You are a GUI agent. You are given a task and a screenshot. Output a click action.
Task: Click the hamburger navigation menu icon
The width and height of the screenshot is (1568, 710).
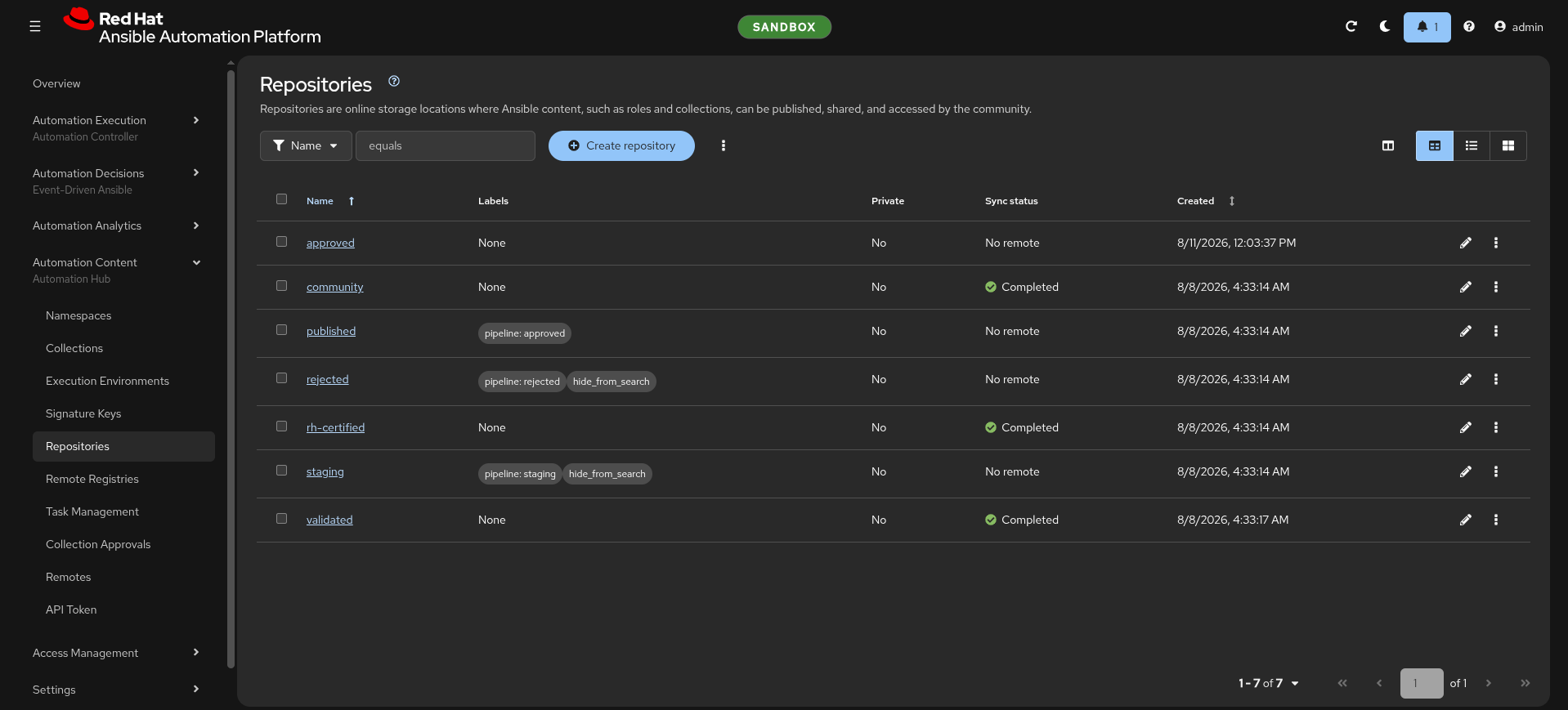coord(35,27)
